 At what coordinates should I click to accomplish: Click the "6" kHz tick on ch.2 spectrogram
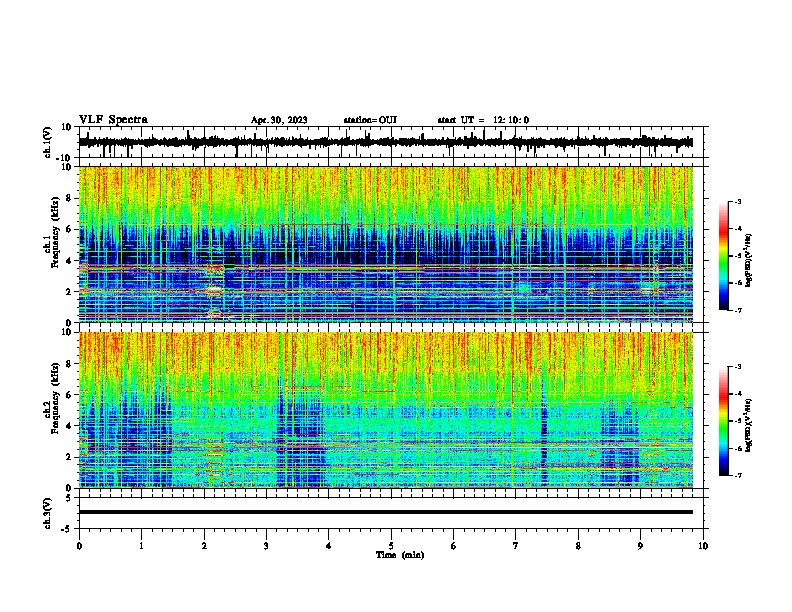tap(70, 394)
